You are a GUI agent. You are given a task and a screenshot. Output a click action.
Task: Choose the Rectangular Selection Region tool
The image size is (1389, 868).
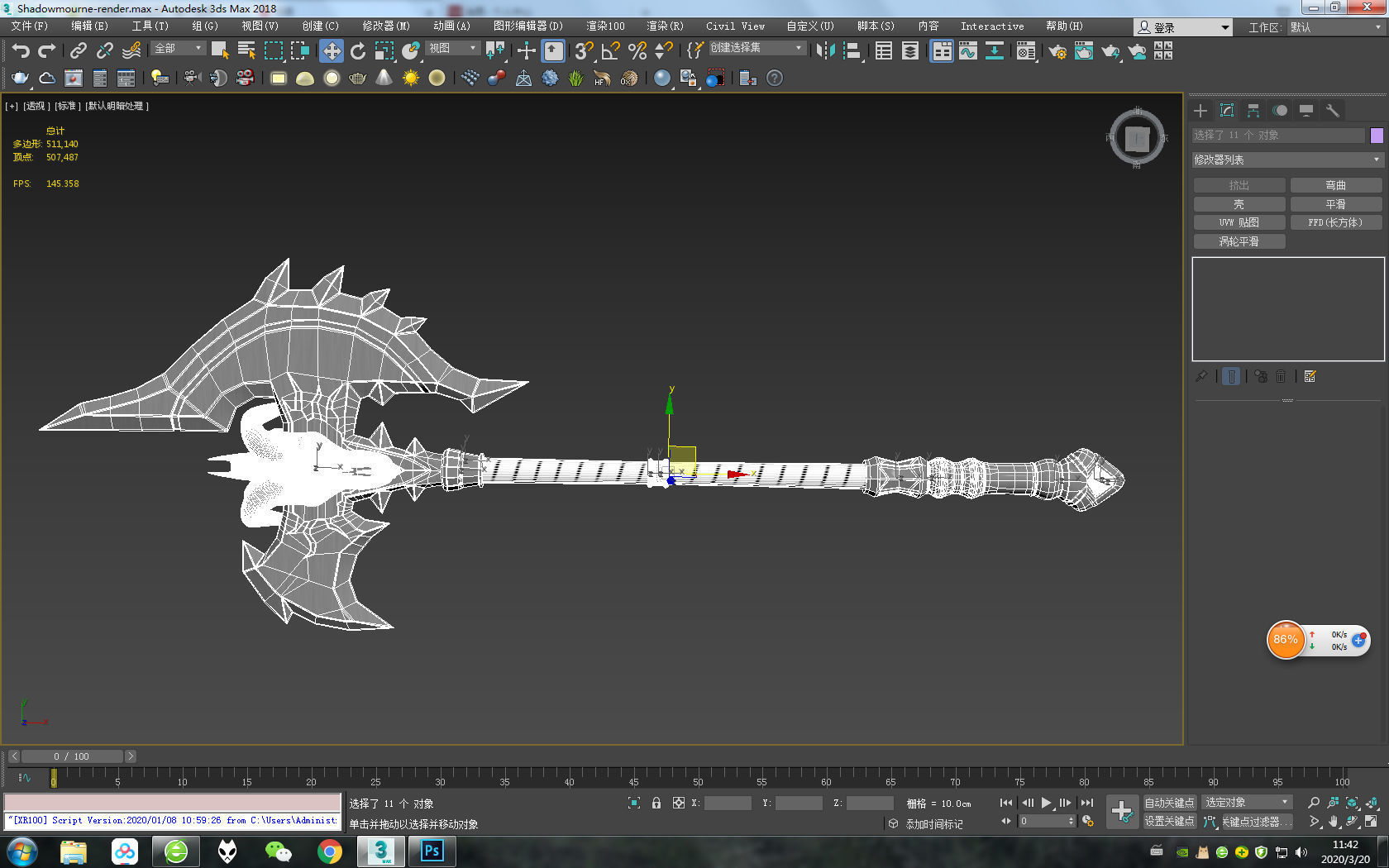pyautogui.click(x=273, y=50)
